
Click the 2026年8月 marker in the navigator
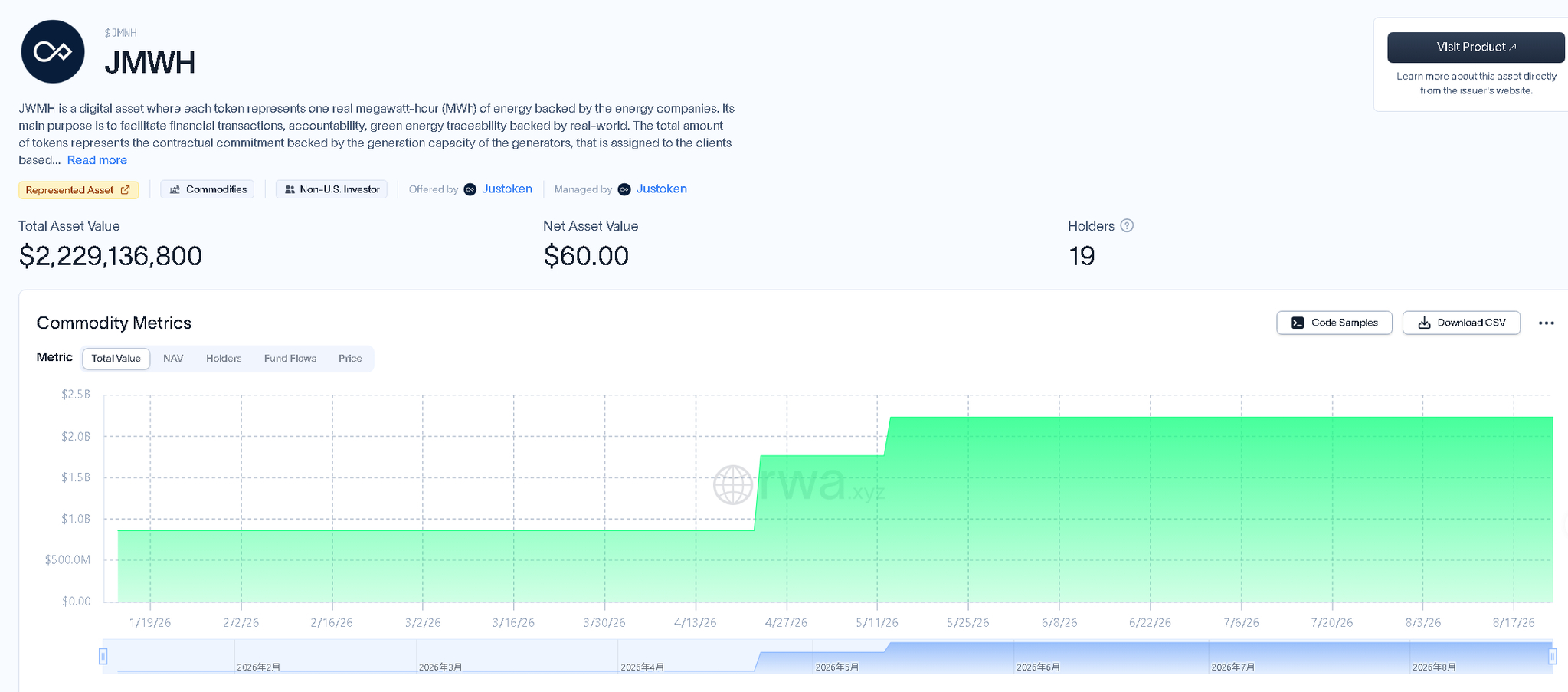click(1434, 667)
